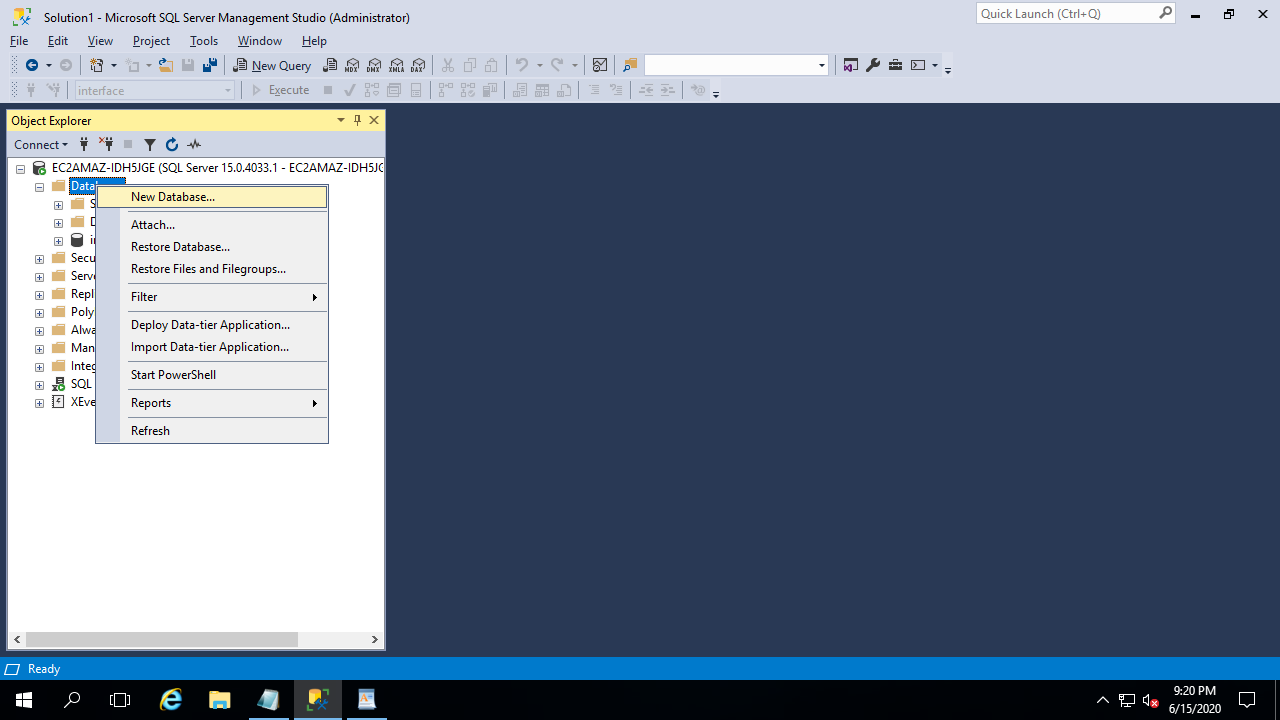Open the Windows Start menu
The width and height of the screenshot is (1280, 720).
point(24,700)
